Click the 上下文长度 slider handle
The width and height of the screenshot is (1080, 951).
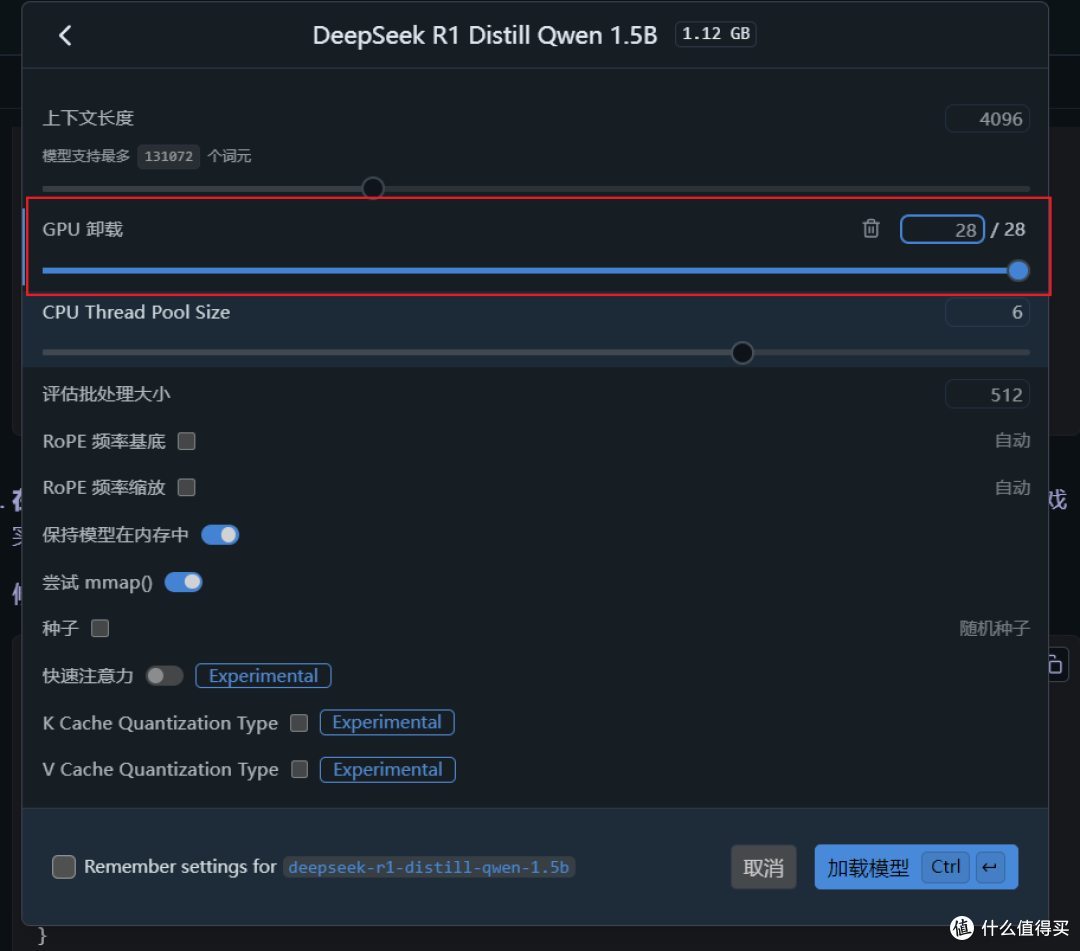(x=373, y=188)
